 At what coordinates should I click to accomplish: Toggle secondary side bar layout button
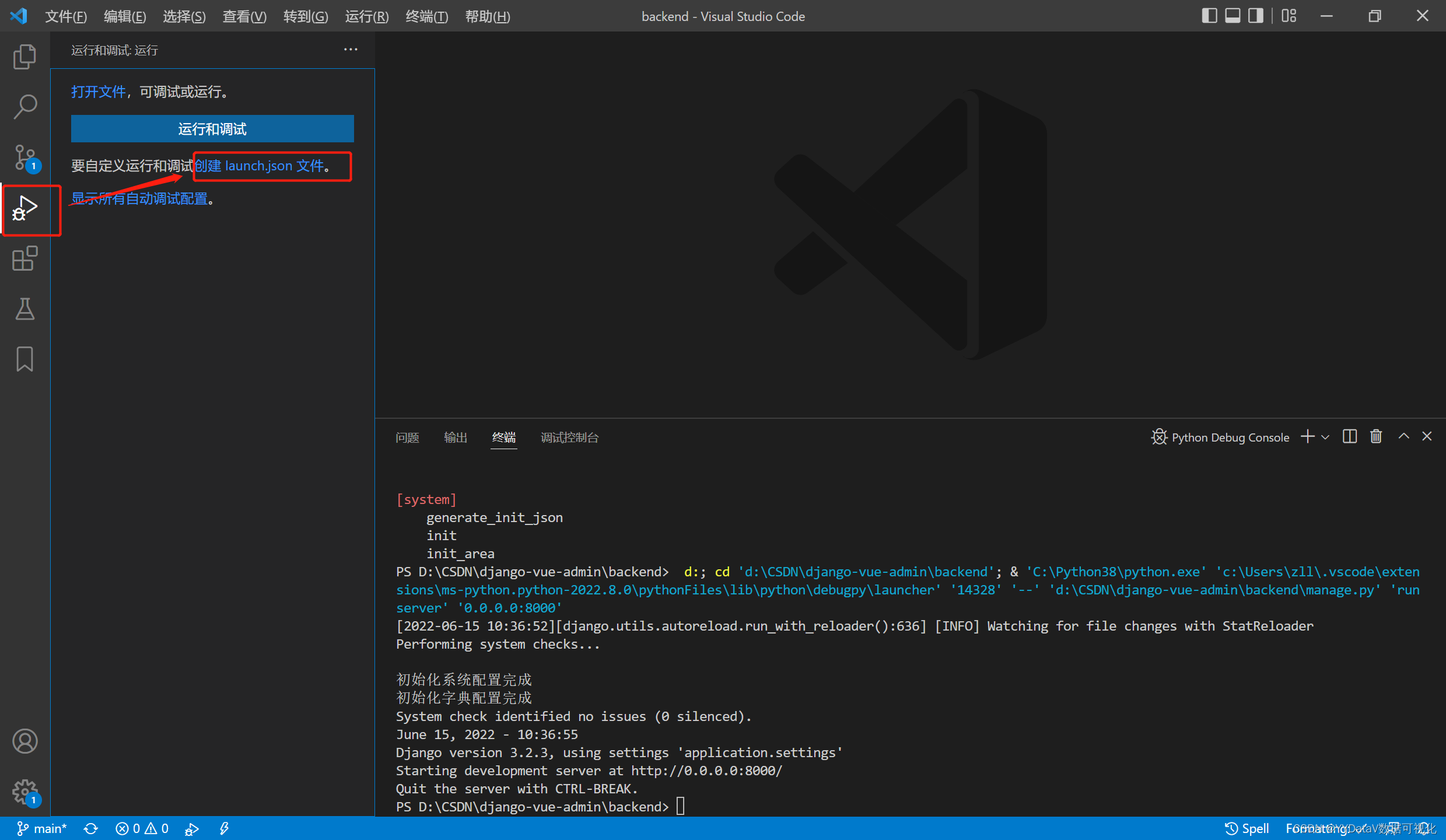point(1255,16)
